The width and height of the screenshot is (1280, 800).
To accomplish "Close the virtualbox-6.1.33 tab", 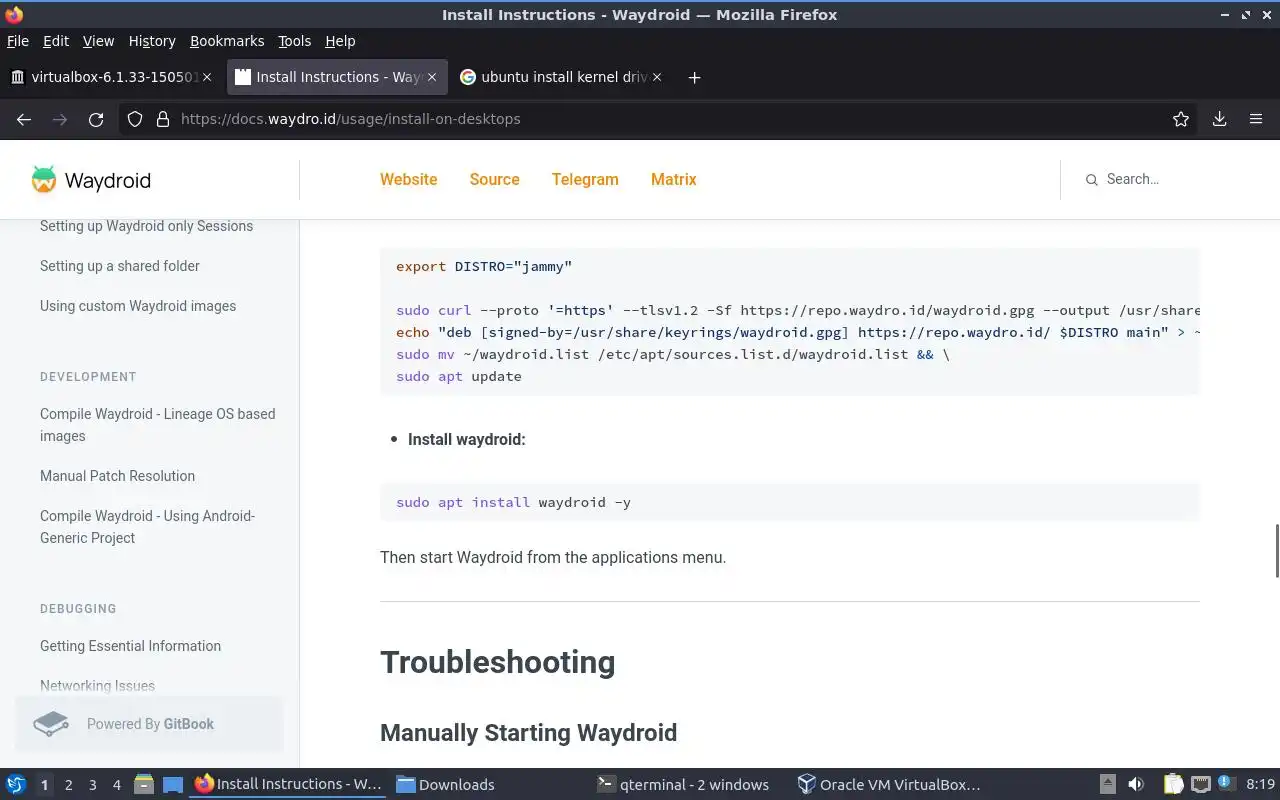I will point(208,77).
